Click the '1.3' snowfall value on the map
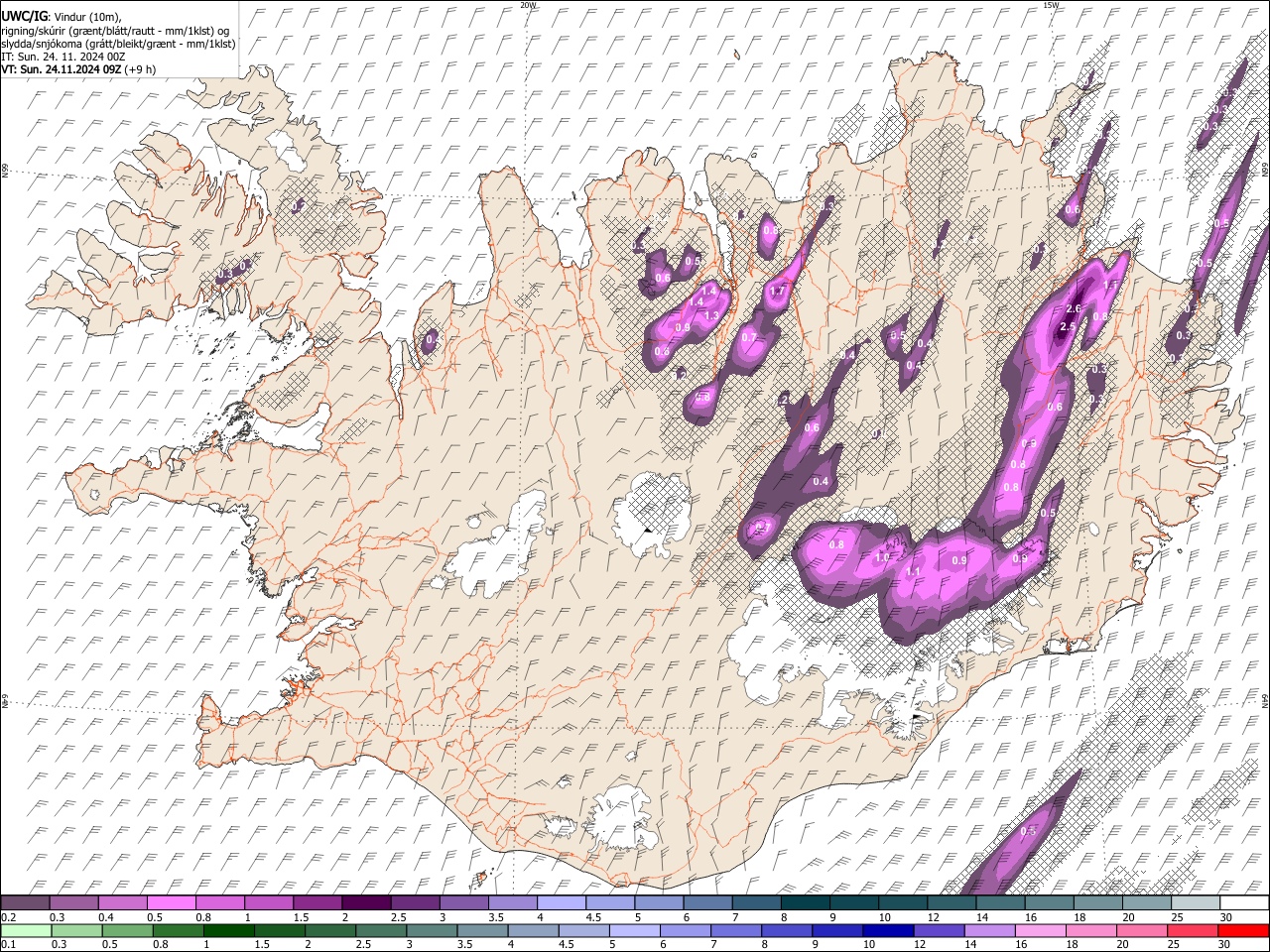This screenshot has height=952, width=1270. 710,315
